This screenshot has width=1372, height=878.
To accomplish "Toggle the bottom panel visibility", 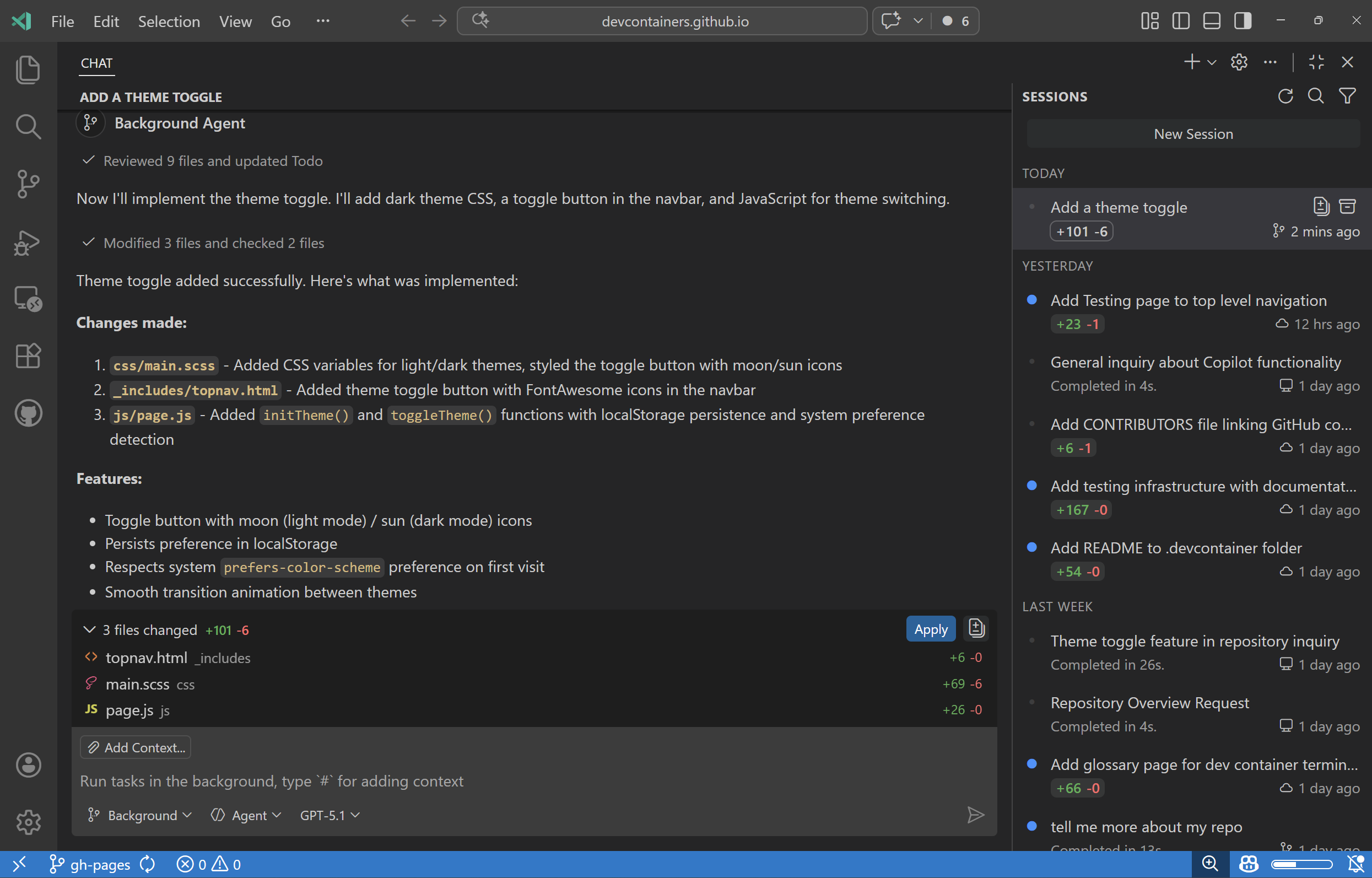I will (x=1211, y=20).
